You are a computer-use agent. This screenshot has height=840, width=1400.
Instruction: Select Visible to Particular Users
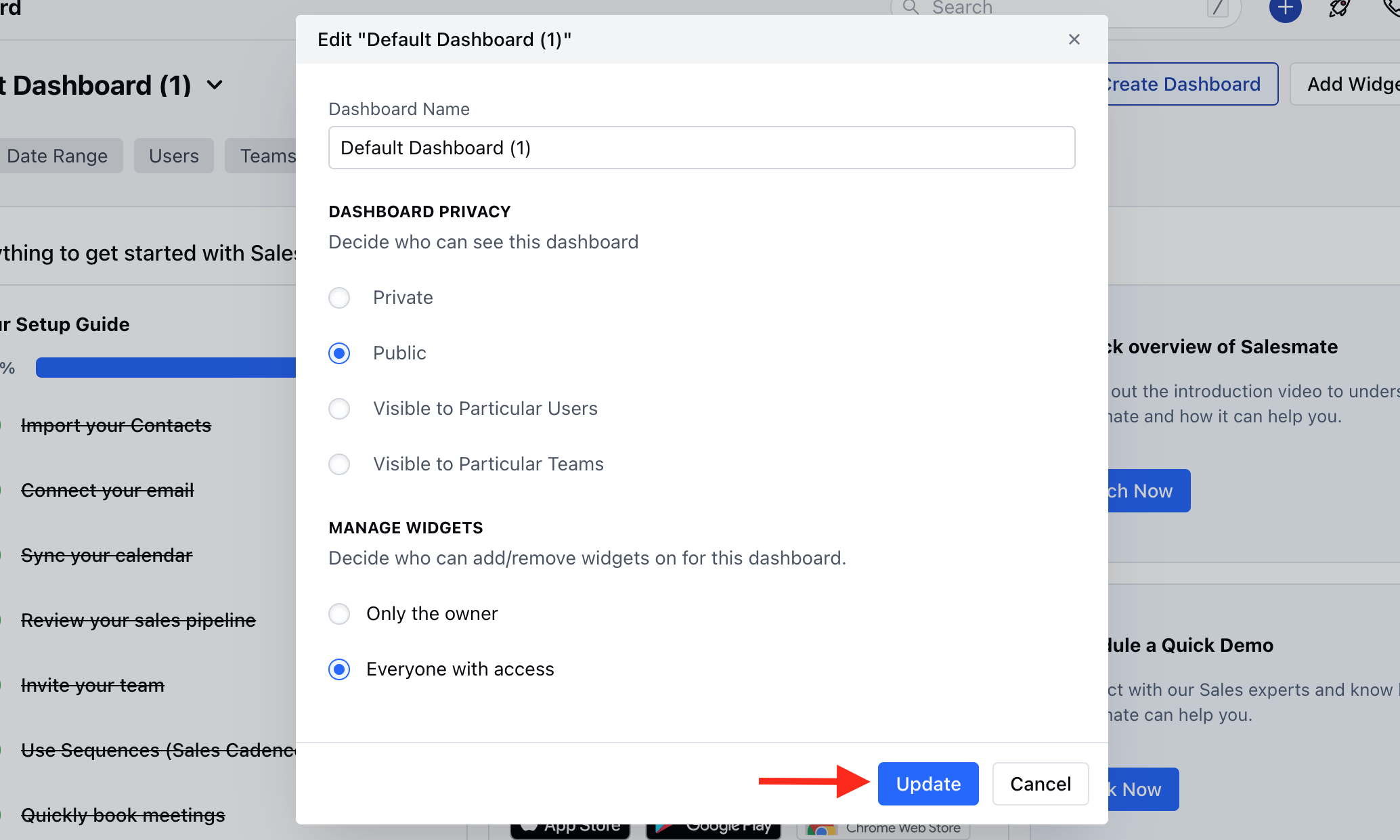click(339, 408)
